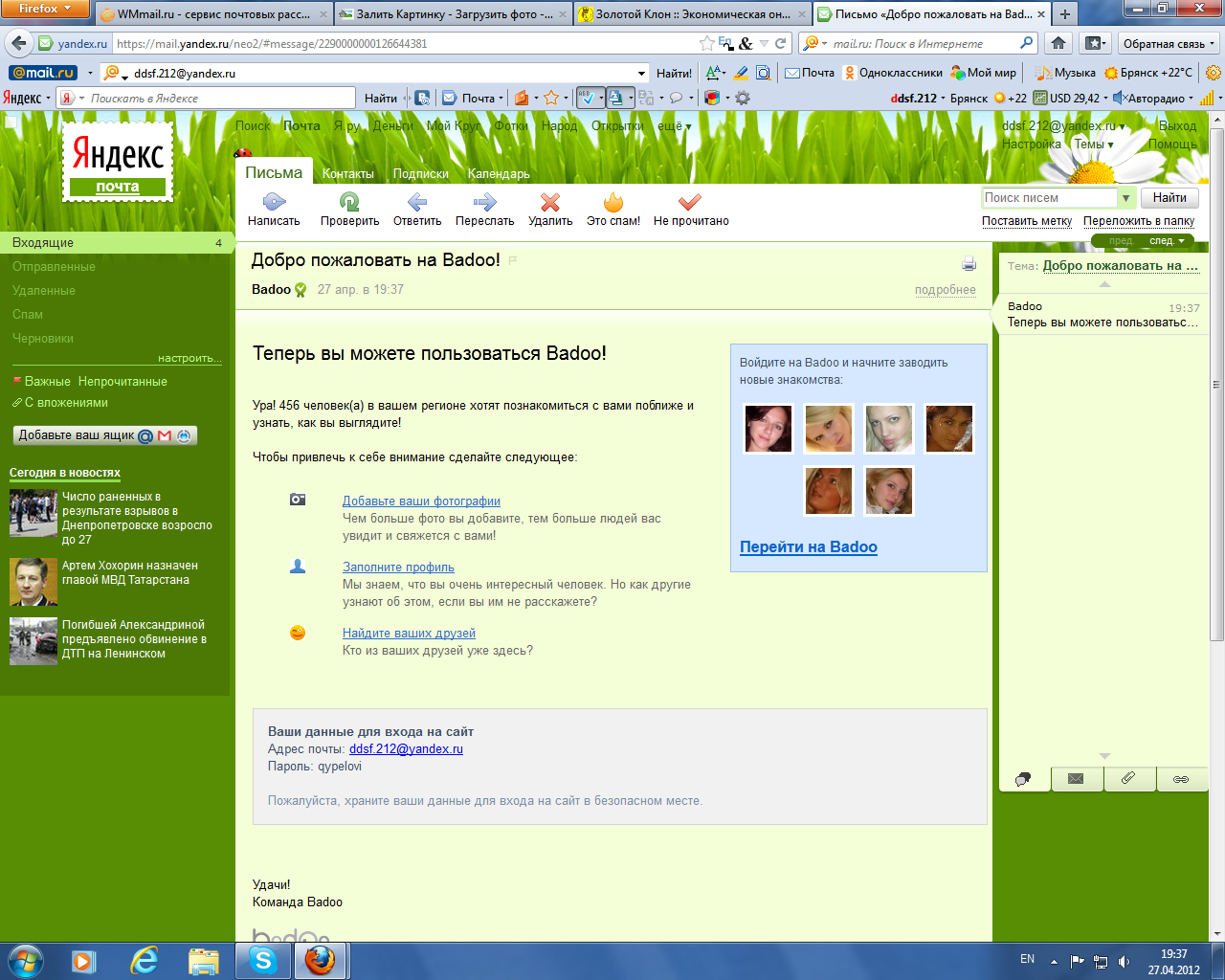The height and width of the screenshot is (980, 1225).
Task: Open the Firefox menu button
Action: click(x=45, y=9)
